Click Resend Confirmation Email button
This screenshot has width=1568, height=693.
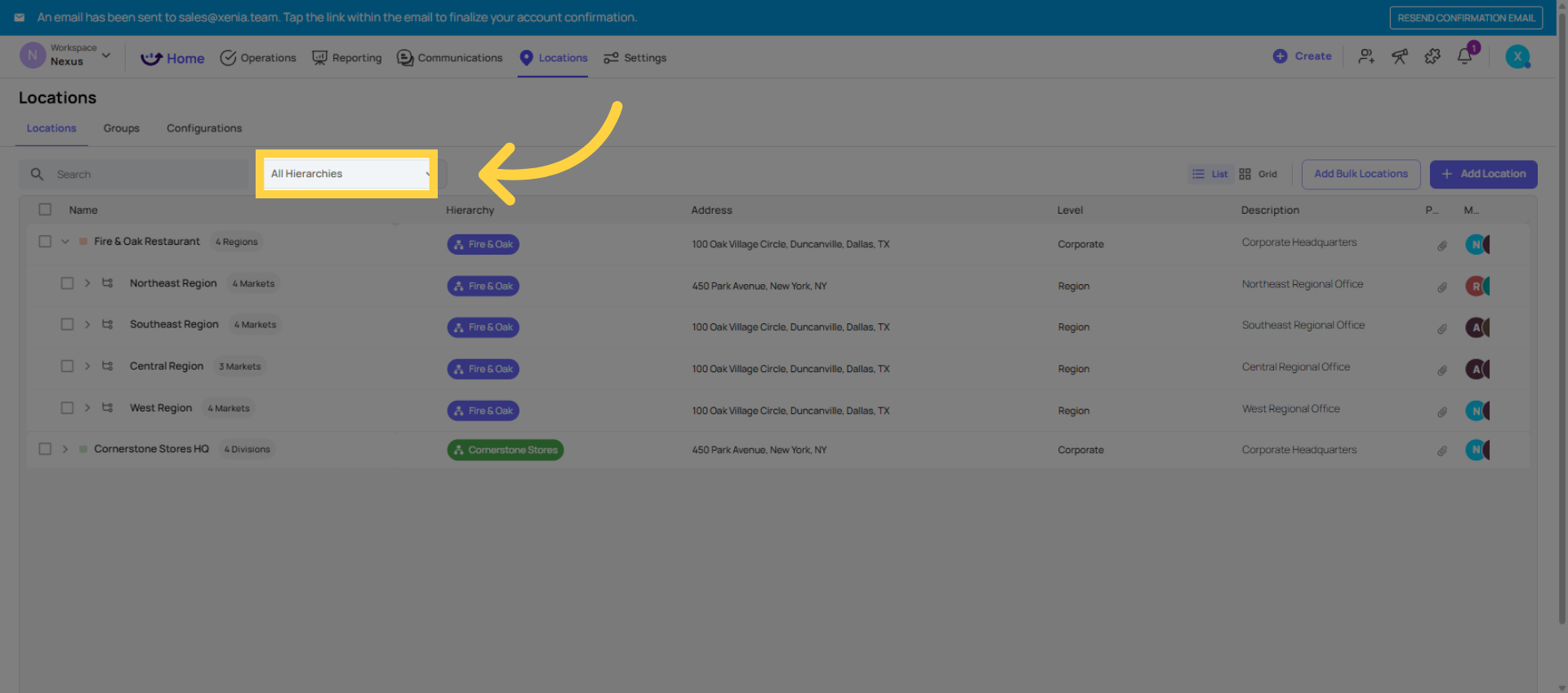(1465, 18)
